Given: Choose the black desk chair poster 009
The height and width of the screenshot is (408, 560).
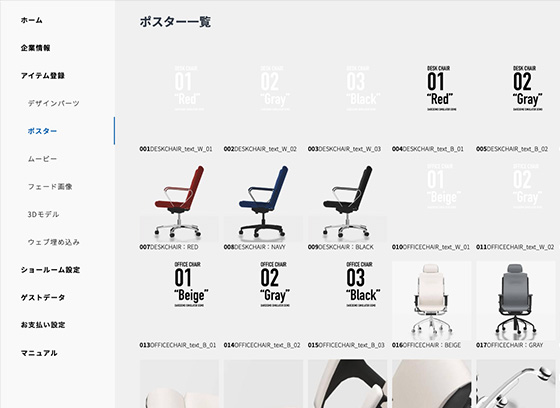Looking at the screenshot, I should (x=348, y=202).
